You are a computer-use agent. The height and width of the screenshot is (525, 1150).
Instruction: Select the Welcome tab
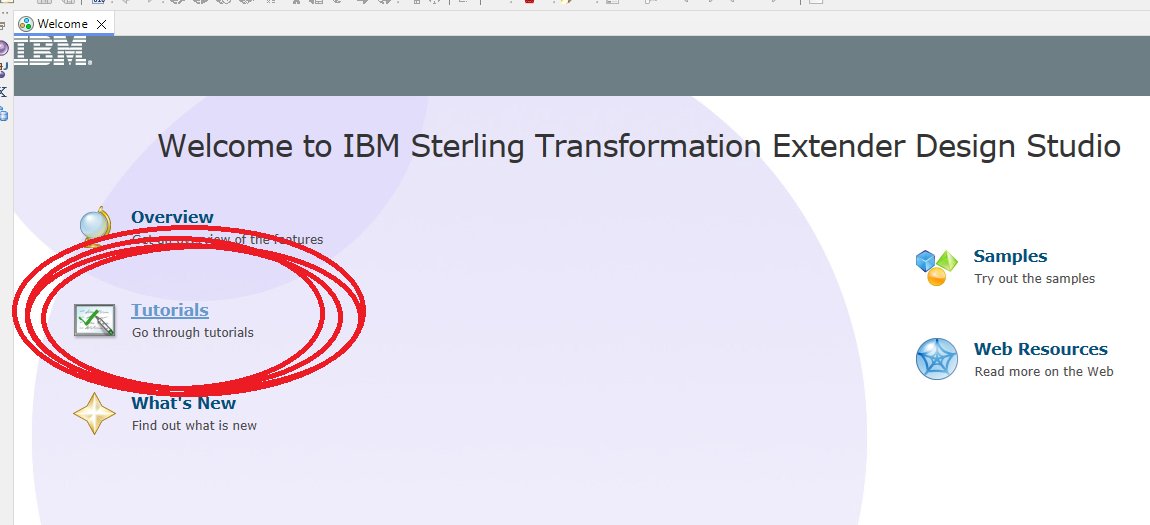(63, 24)
